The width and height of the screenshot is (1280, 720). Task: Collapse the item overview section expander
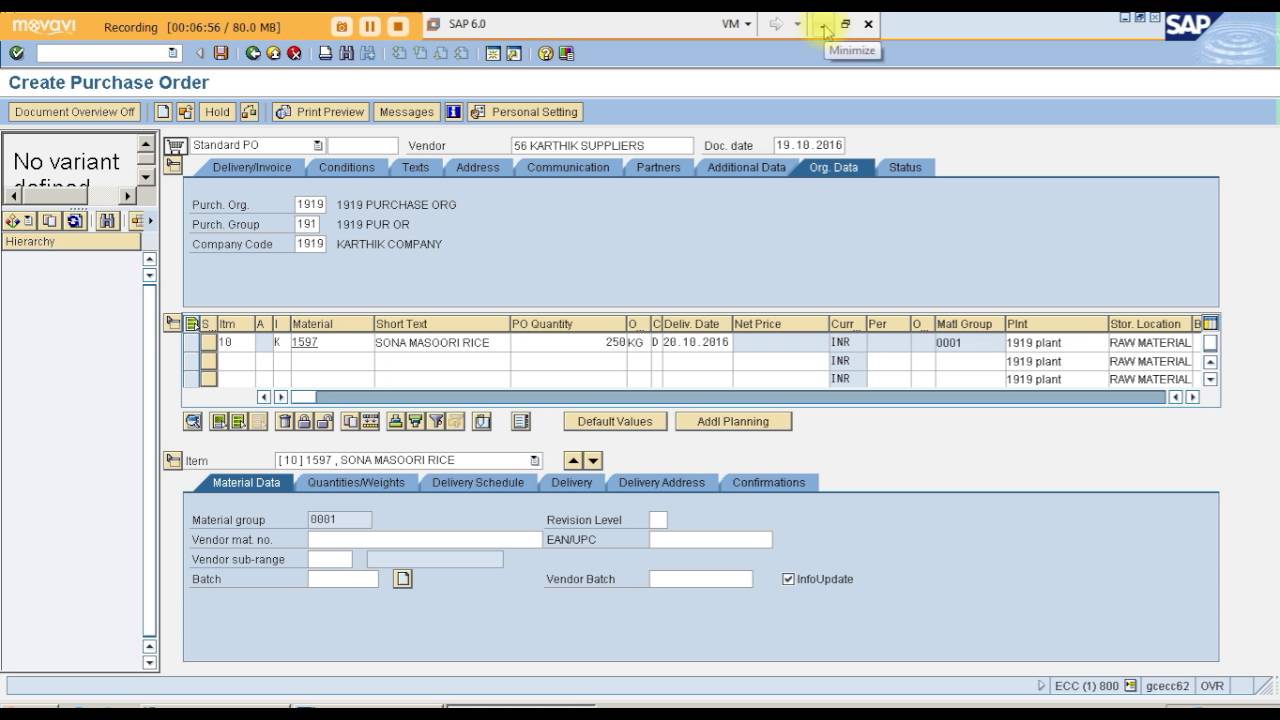pos(173,322)
